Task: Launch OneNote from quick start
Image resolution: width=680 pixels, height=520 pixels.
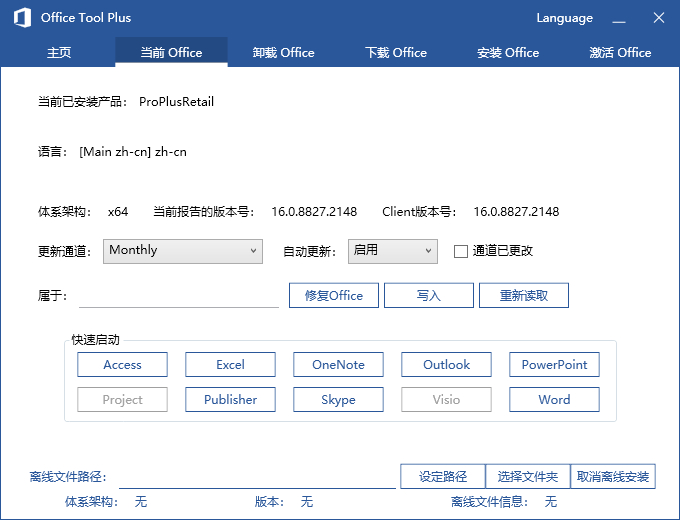Action: point(338,364)
